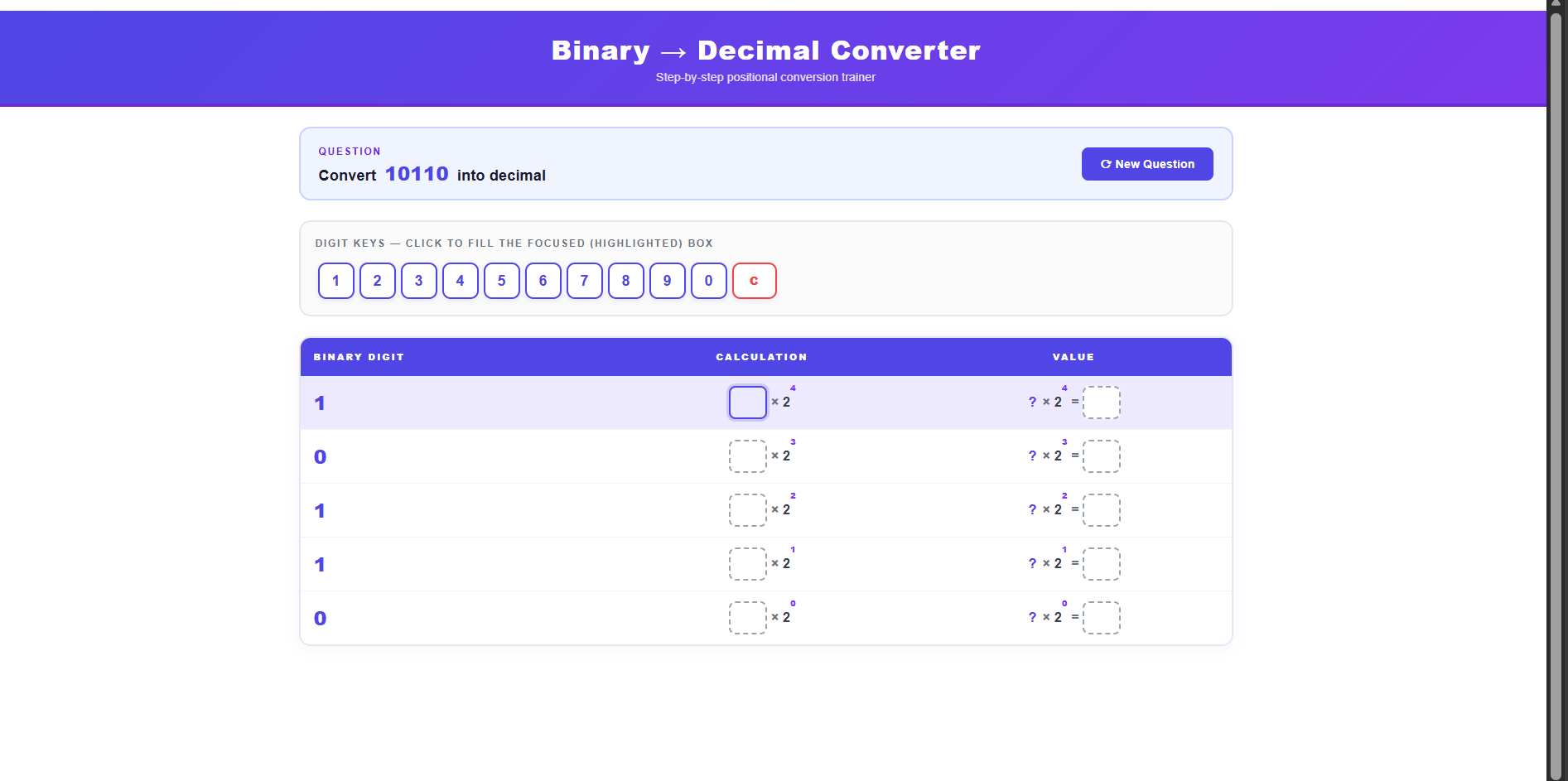Click the calculation box in the 2^2 row

pyautogui.click(x=747, y=510)
